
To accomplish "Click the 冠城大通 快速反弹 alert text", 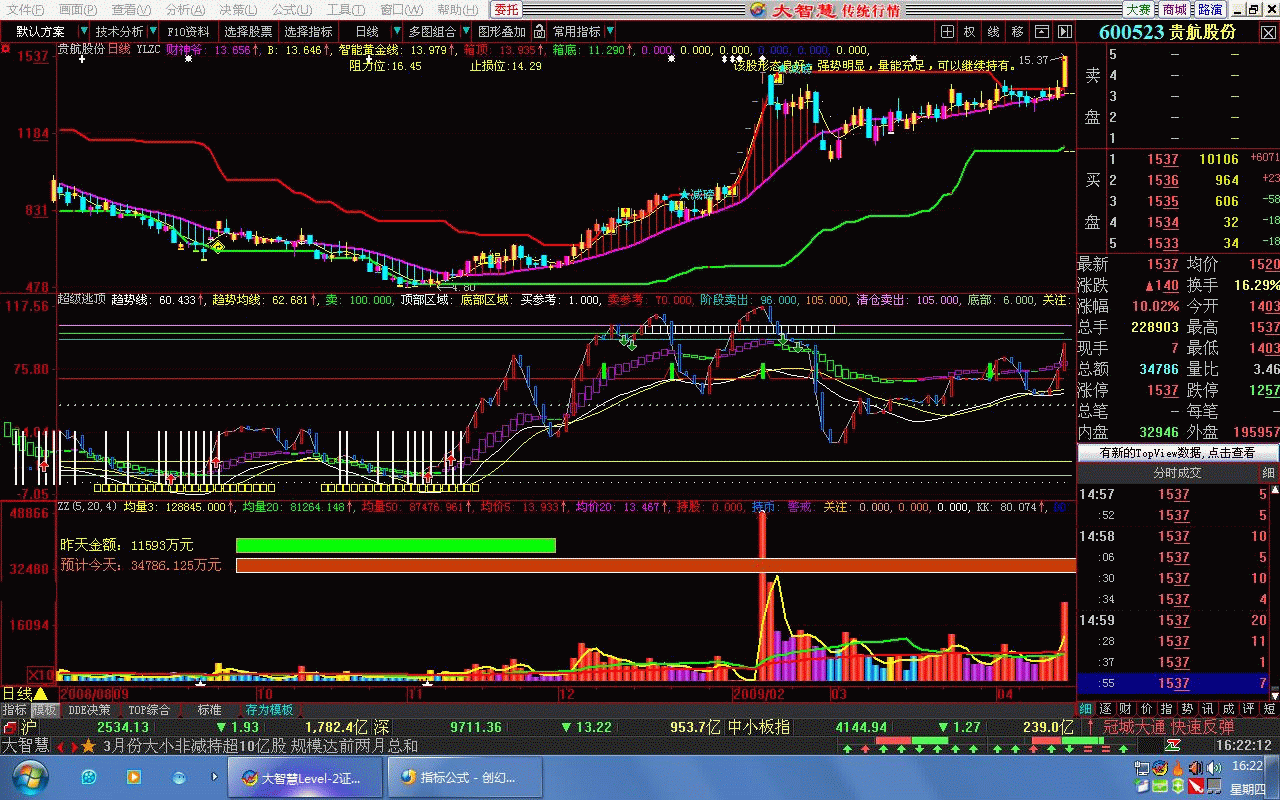I will click(1168, 727).
